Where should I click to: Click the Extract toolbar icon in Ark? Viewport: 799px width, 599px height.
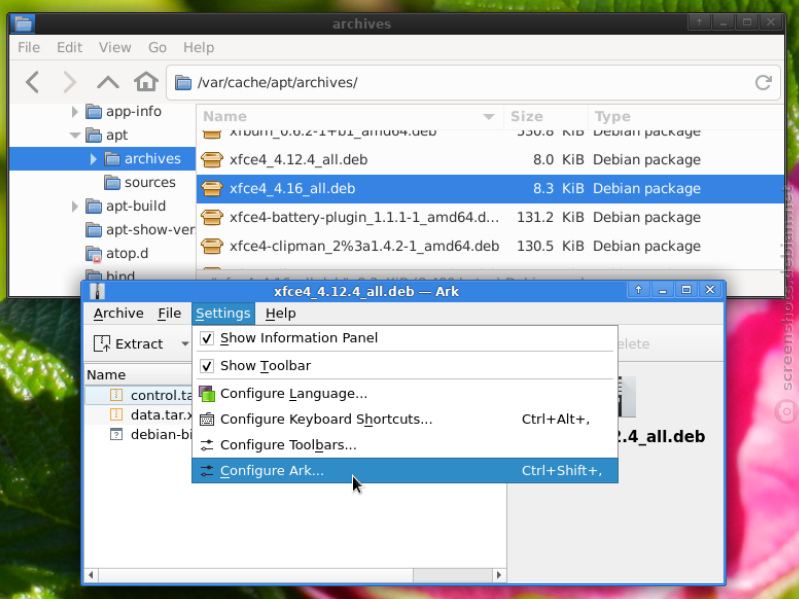coord(102,344)
